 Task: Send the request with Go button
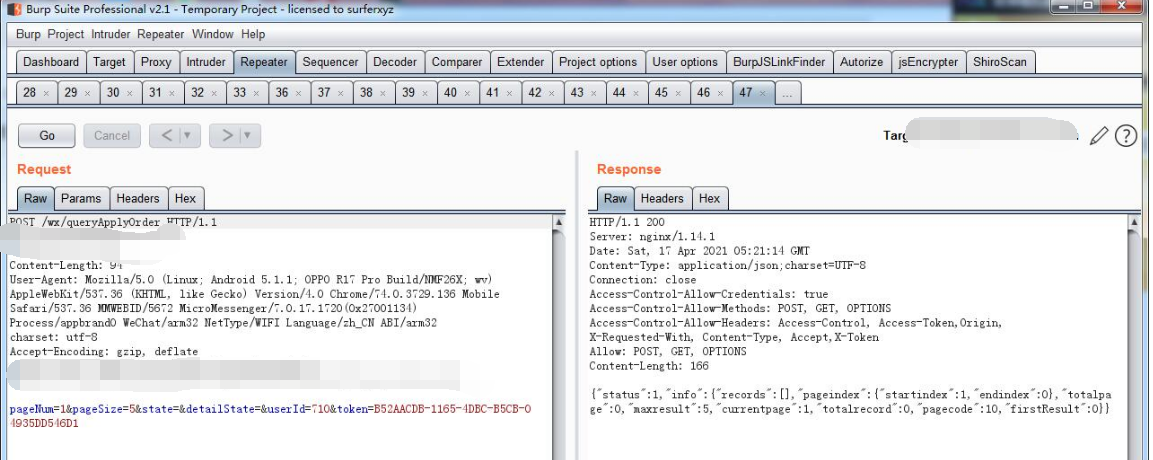(47, 135)
